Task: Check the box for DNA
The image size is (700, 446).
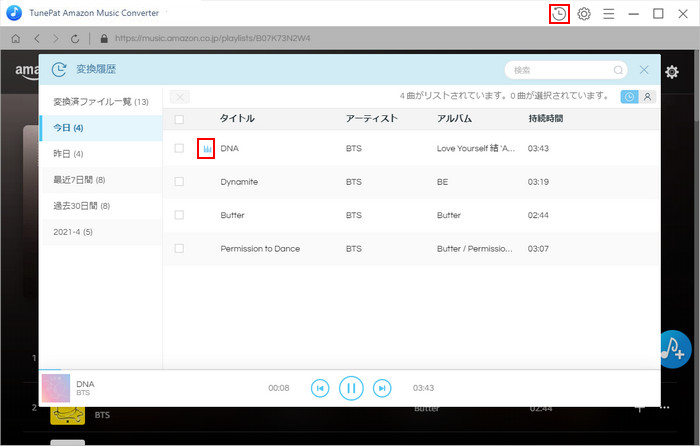Action: [x=179, y=148]
